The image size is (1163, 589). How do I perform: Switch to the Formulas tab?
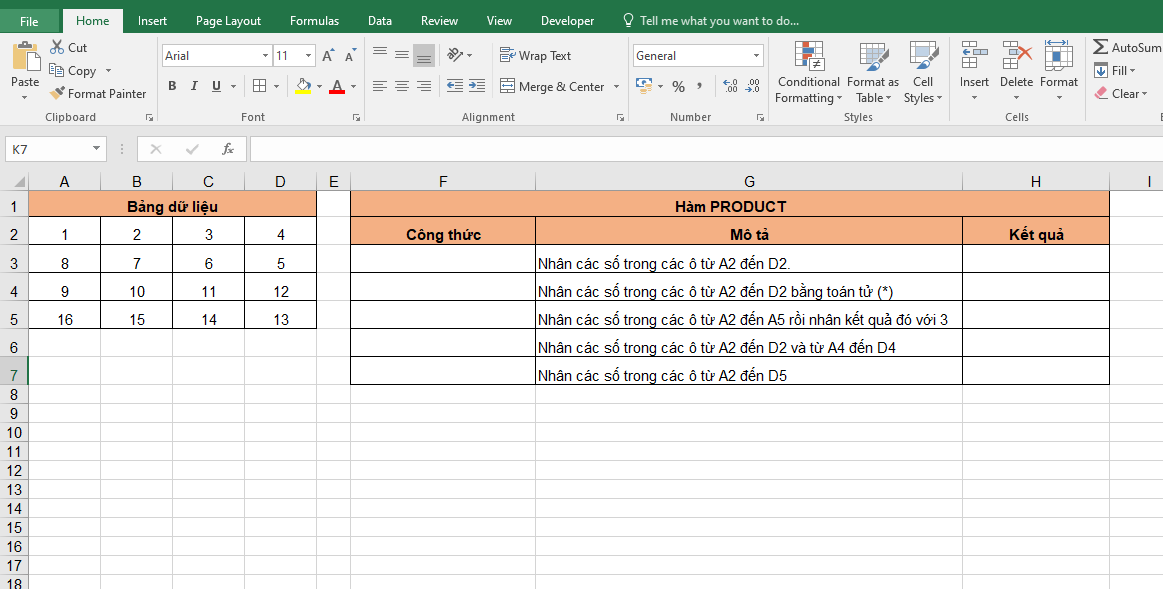[x=314, y=21]
